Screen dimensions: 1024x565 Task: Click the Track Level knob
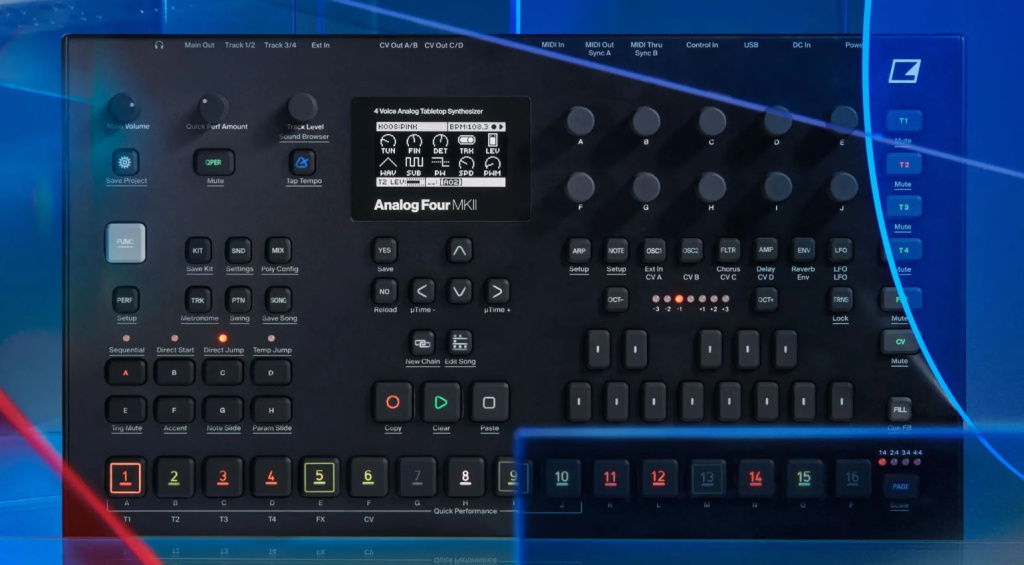point(302,107)
